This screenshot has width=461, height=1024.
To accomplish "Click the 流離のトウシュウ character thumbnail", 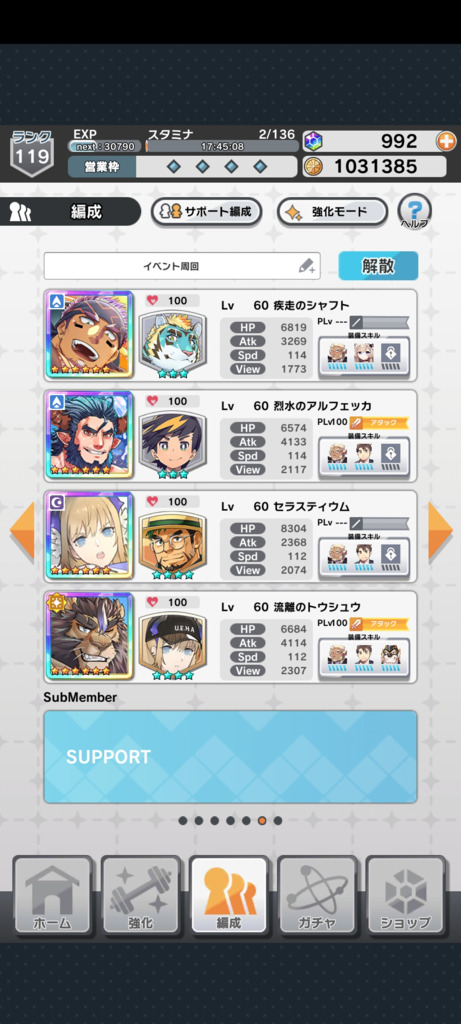I will click(x=89, y=635).
